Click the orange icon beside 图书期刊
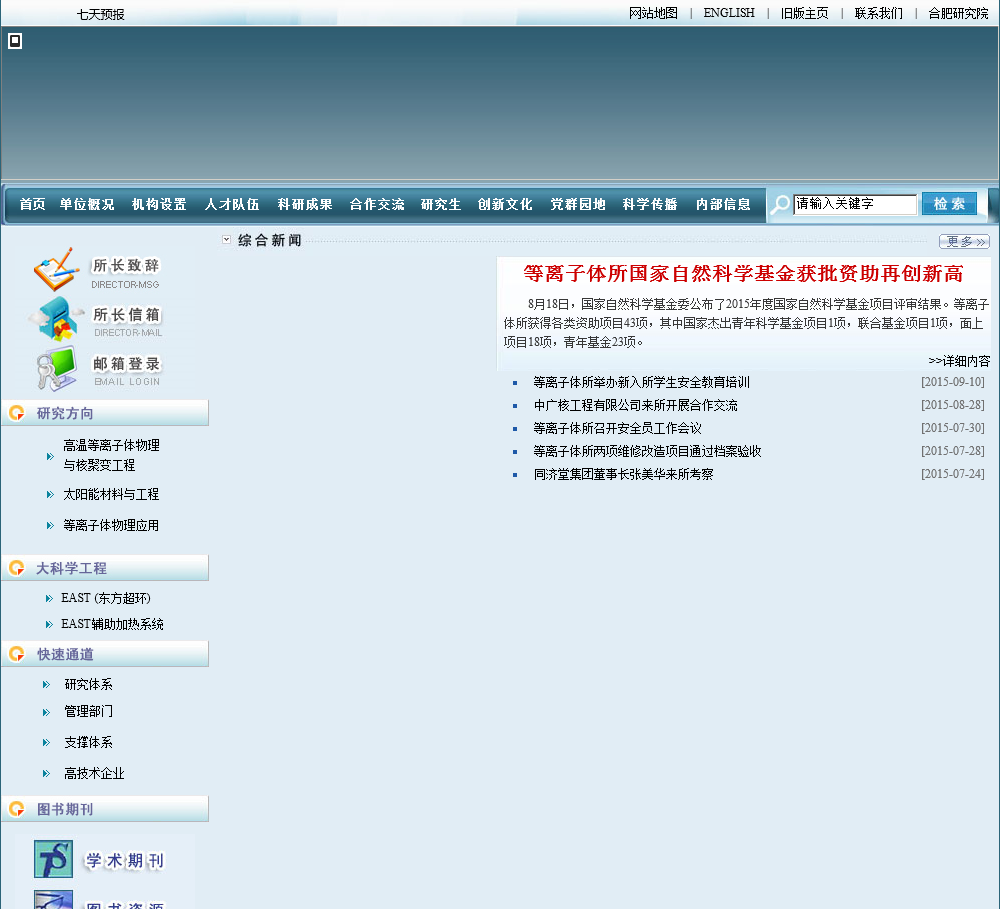1000x909 pixels. (17, 809)
